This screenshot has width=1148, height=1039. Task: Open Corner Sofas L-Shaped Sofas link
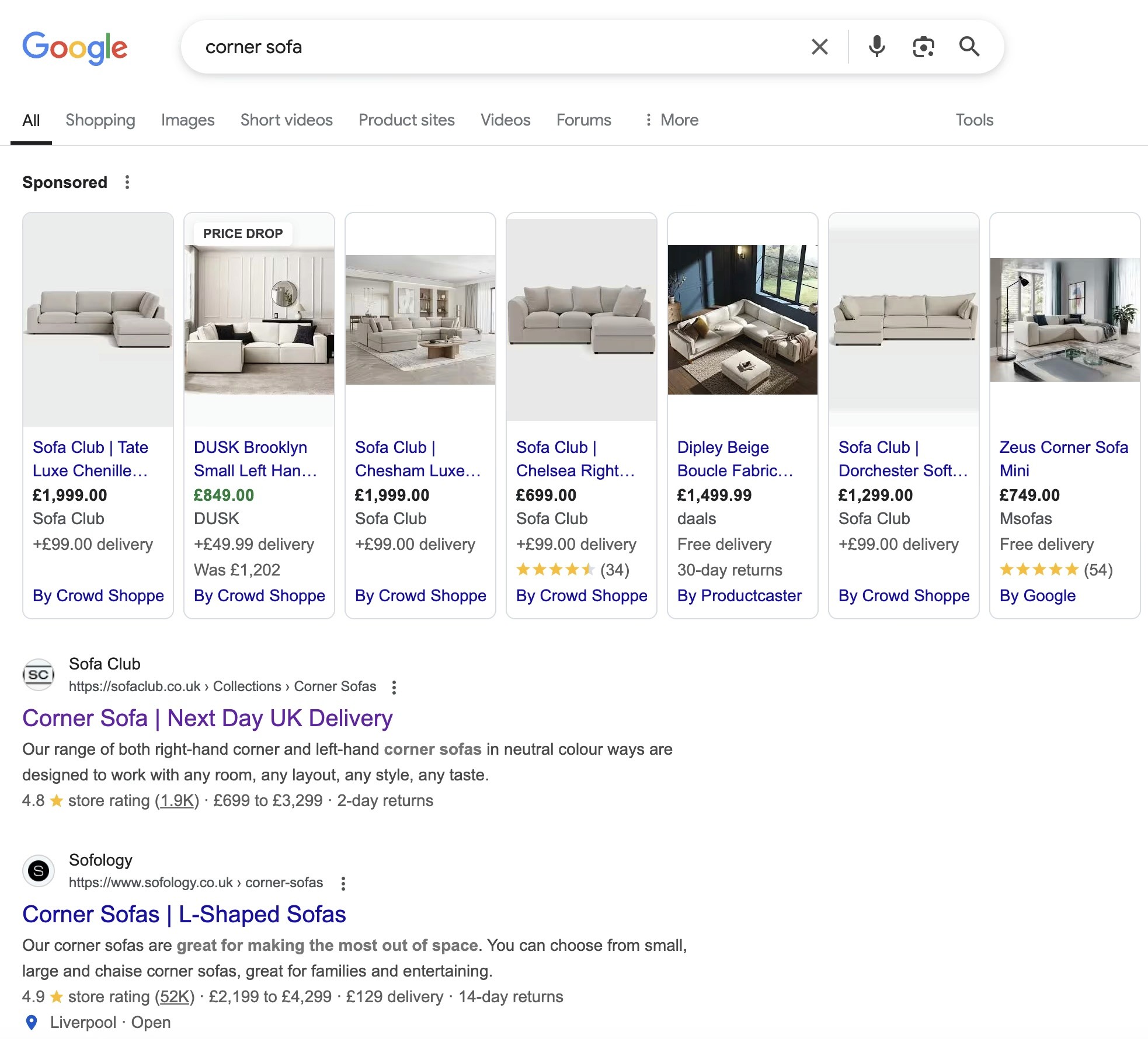pos(184,914)
